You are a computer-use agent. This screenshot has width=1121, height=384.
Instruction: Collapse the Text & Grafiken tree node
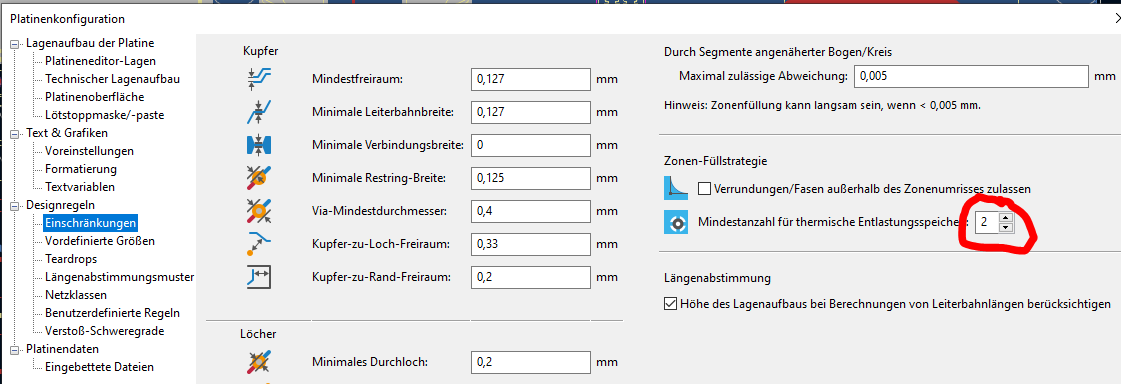tap(14, 133)
